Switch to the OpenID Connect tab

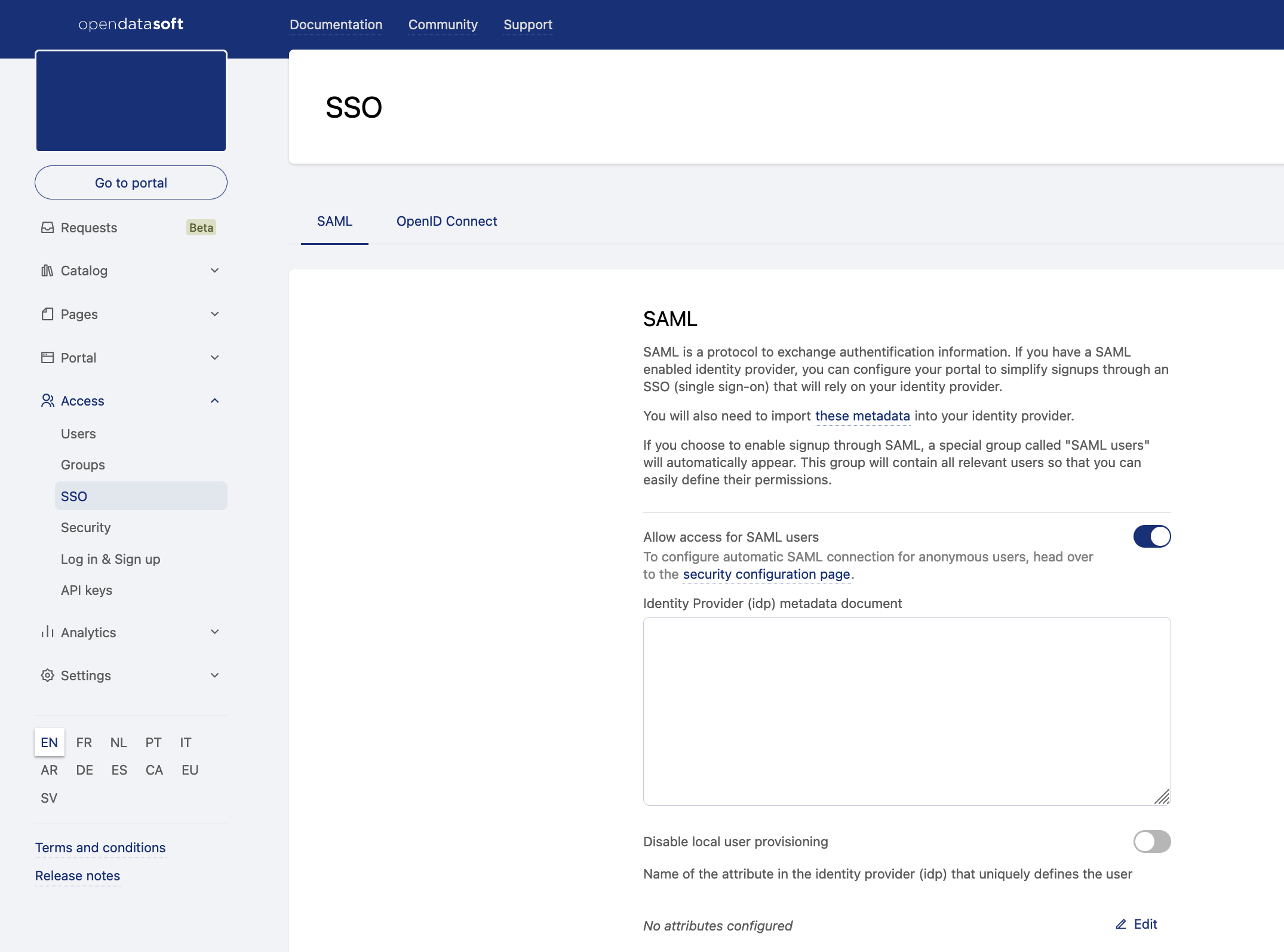click(x=446, y=221)
